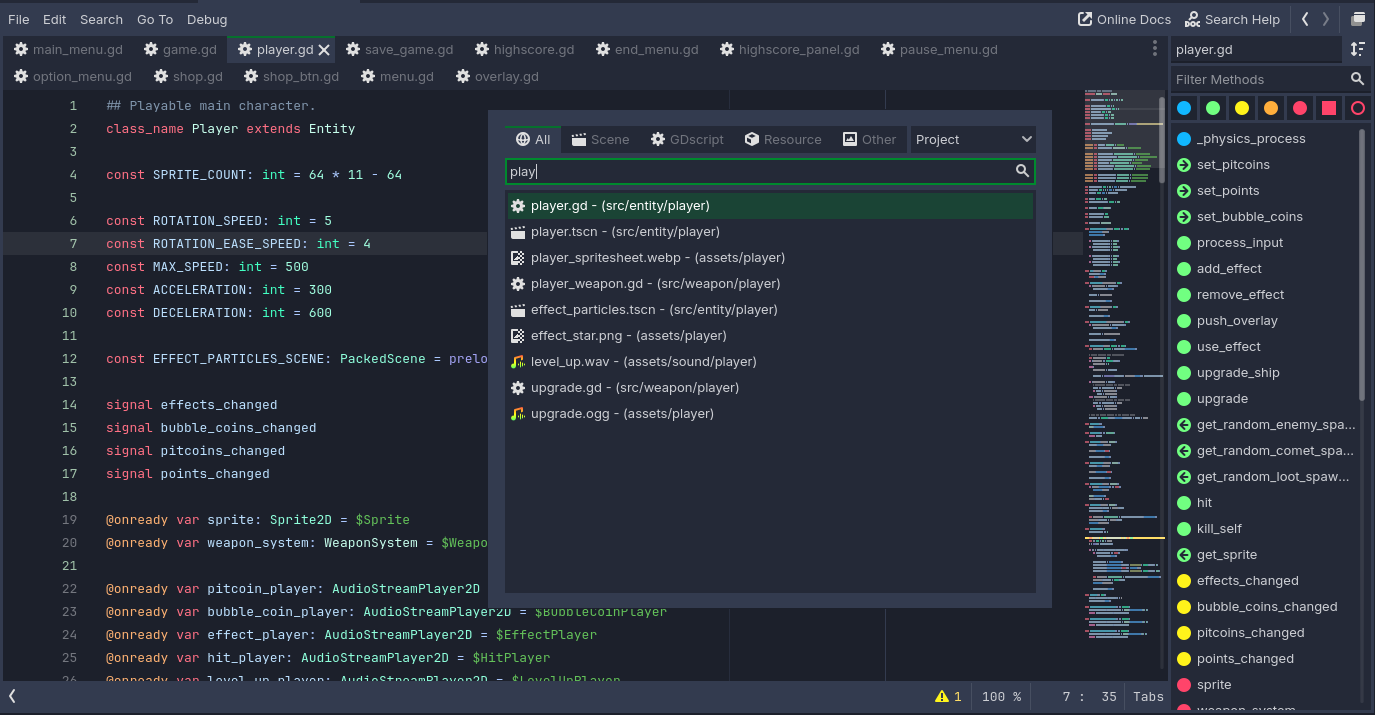Toggle the GDscript filter in quick open
The width and height of the screenshot is (1375, 715).
(686, 140)
